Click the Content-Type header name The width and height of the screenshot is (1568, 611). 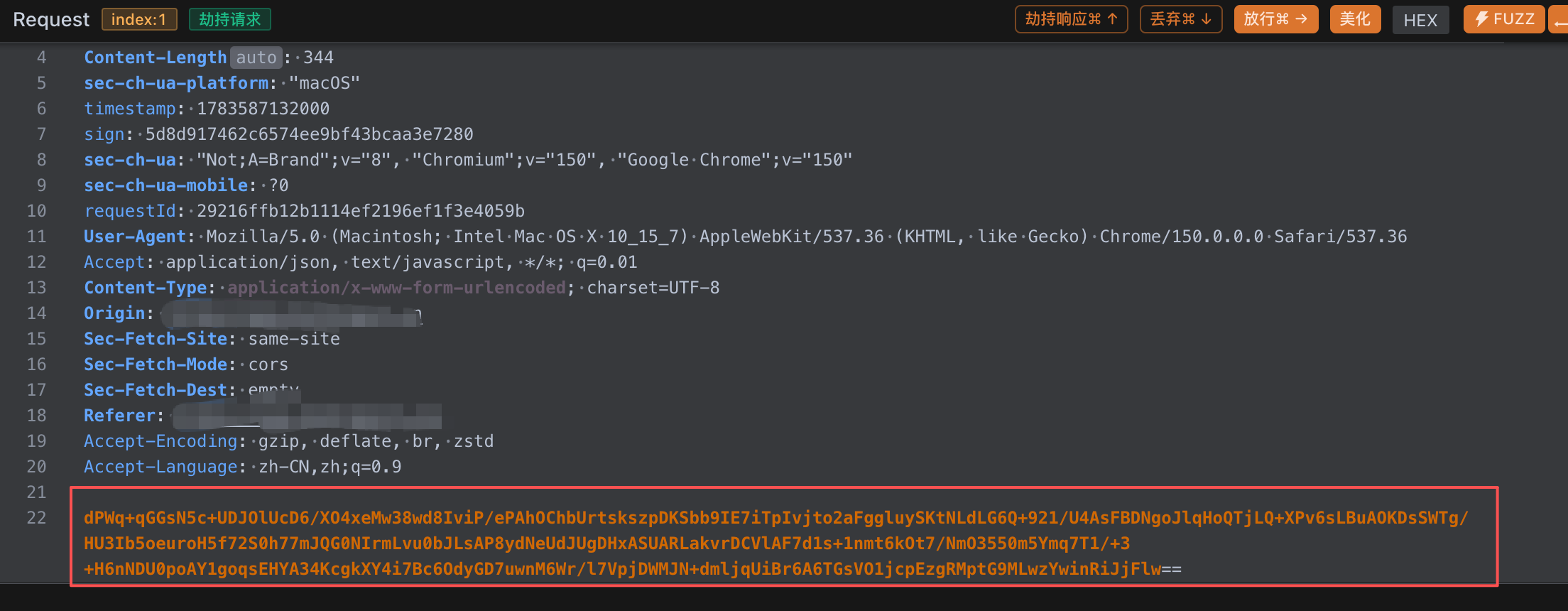tap(146, 288)
